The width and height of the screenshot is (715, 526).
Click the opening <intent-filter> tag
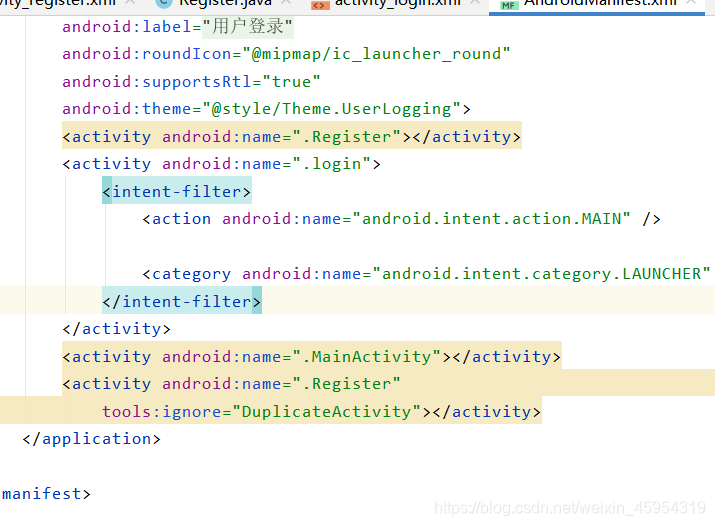[177, 191]
